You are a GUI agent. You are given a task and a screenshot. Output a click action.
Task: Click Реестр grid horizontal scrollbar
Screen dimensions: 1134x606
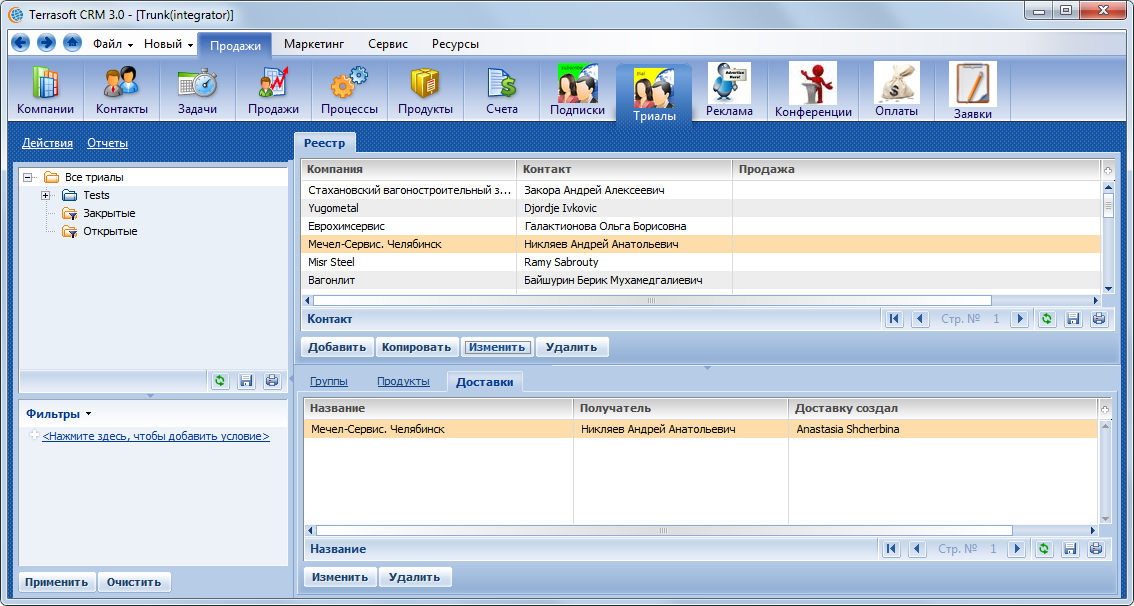coord(652,300)
